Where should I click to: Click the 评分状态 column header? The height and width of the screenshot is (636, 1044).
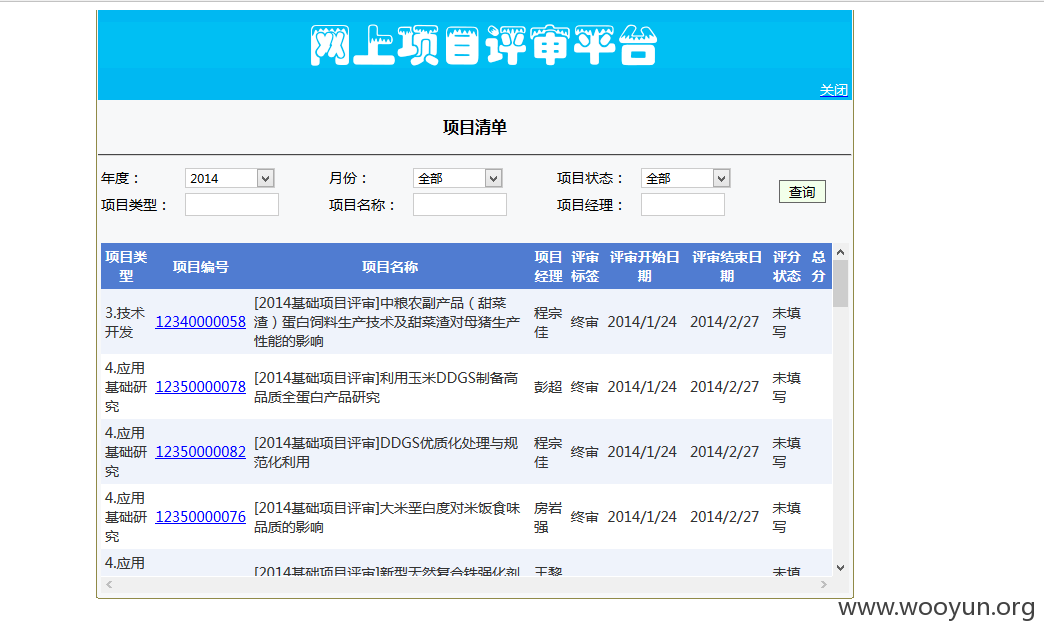tap(786, 266)
